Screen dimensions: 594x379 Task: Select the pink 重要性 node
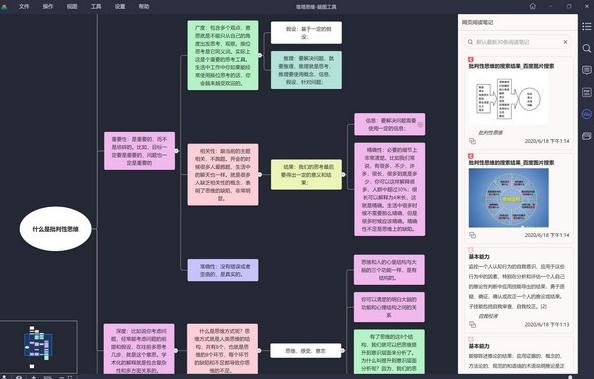pos(139,151)
